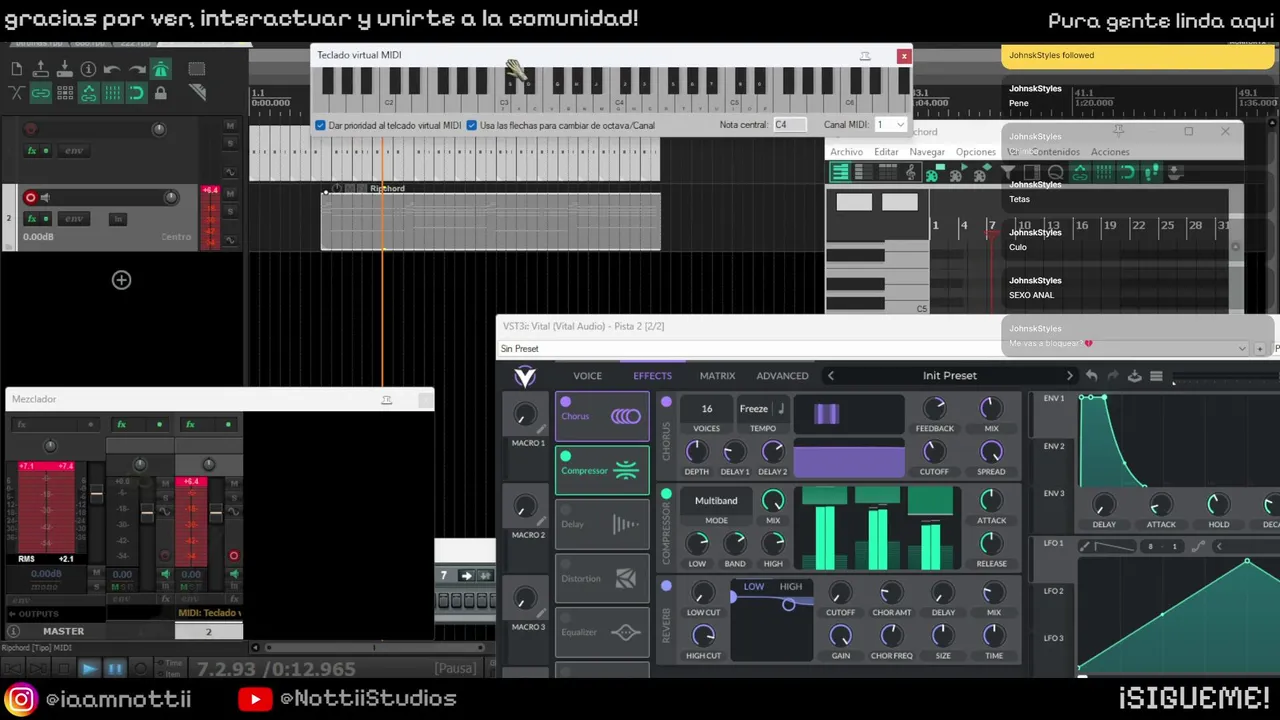1280x720 pixels.
Task: Click the lock icon in toolbar
Action: coord(160,93)
